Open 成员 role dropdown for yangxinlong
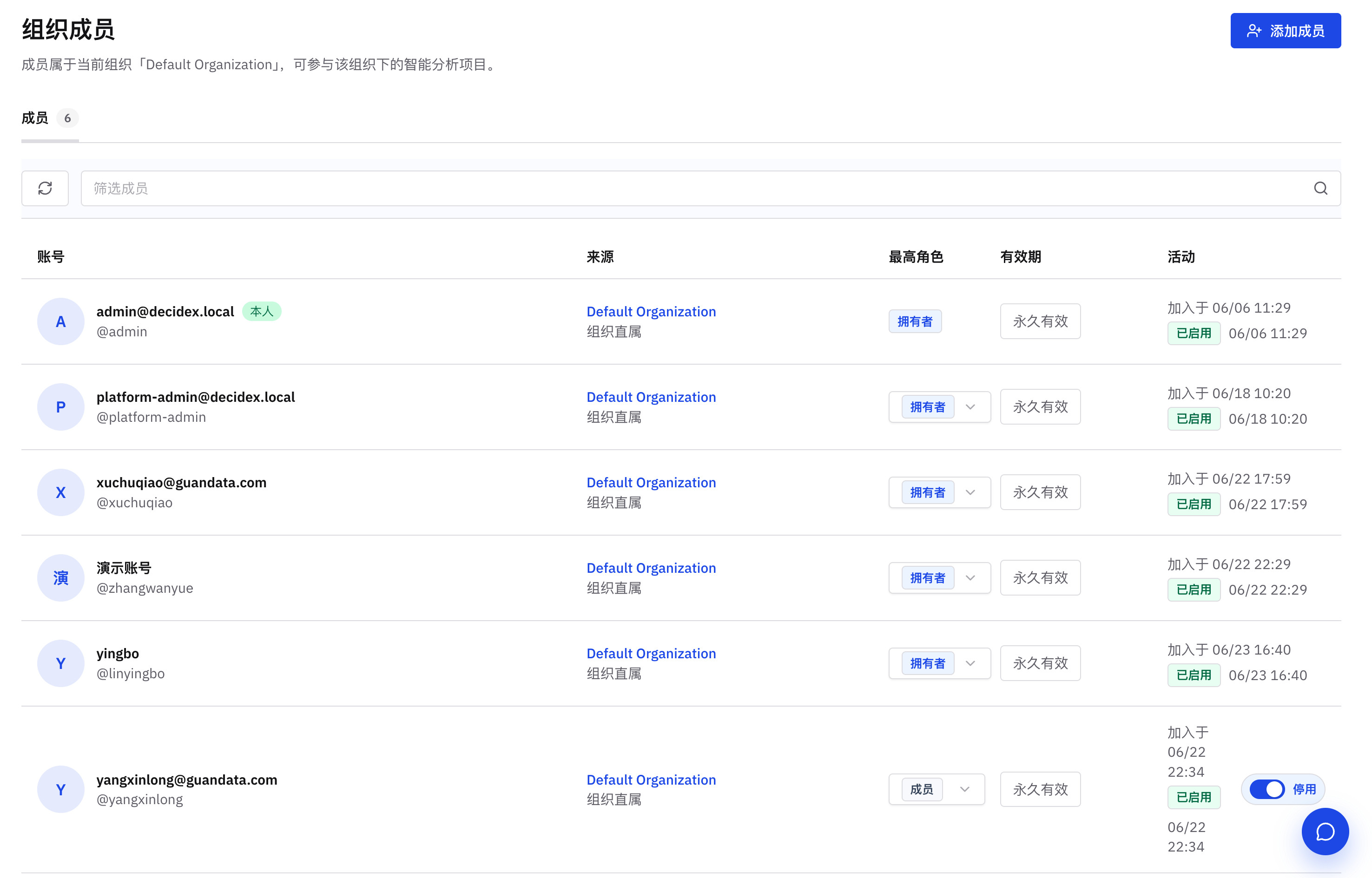 [x=937, y=790]
